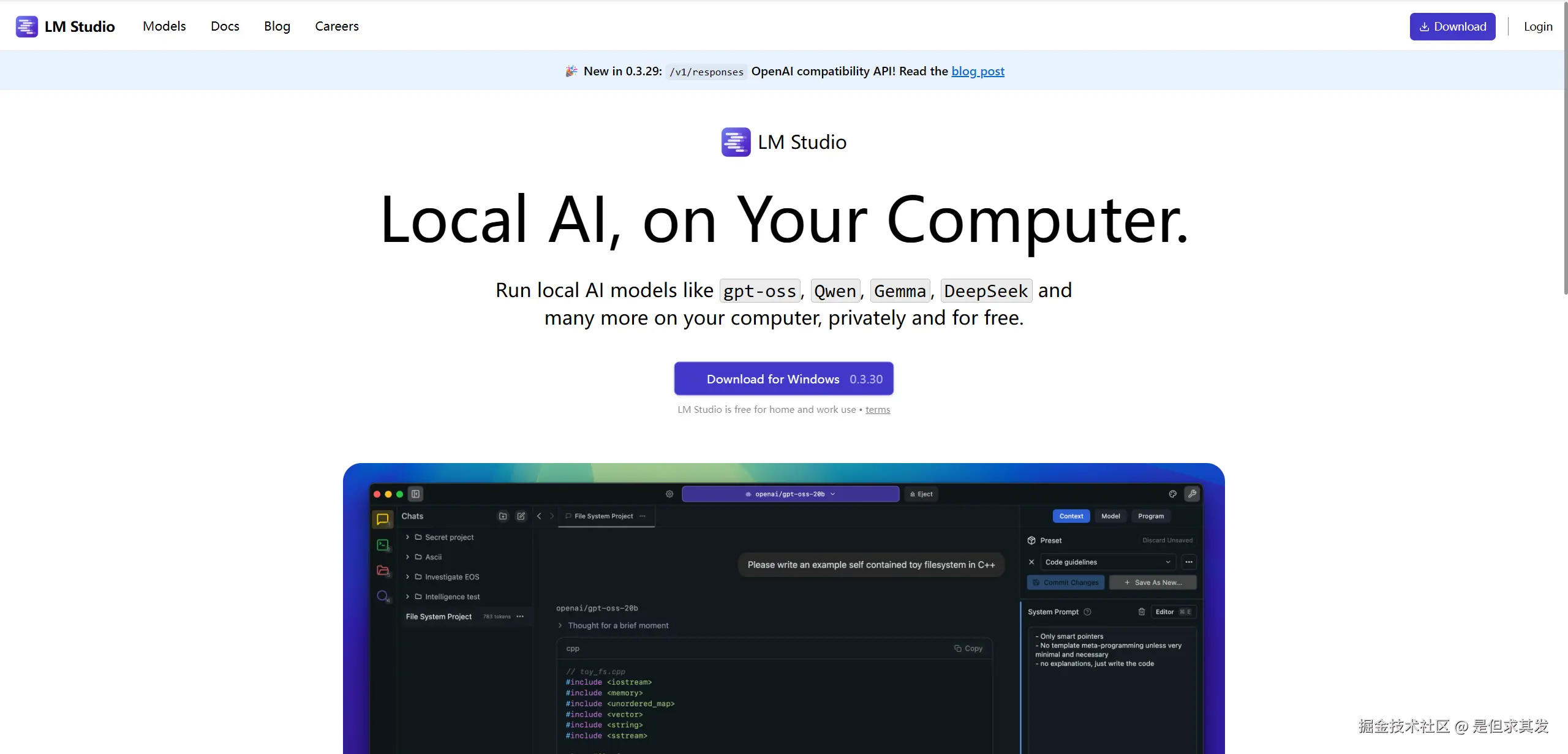
Task: Open the green terminal developer icon
Action: coord(383,545)
